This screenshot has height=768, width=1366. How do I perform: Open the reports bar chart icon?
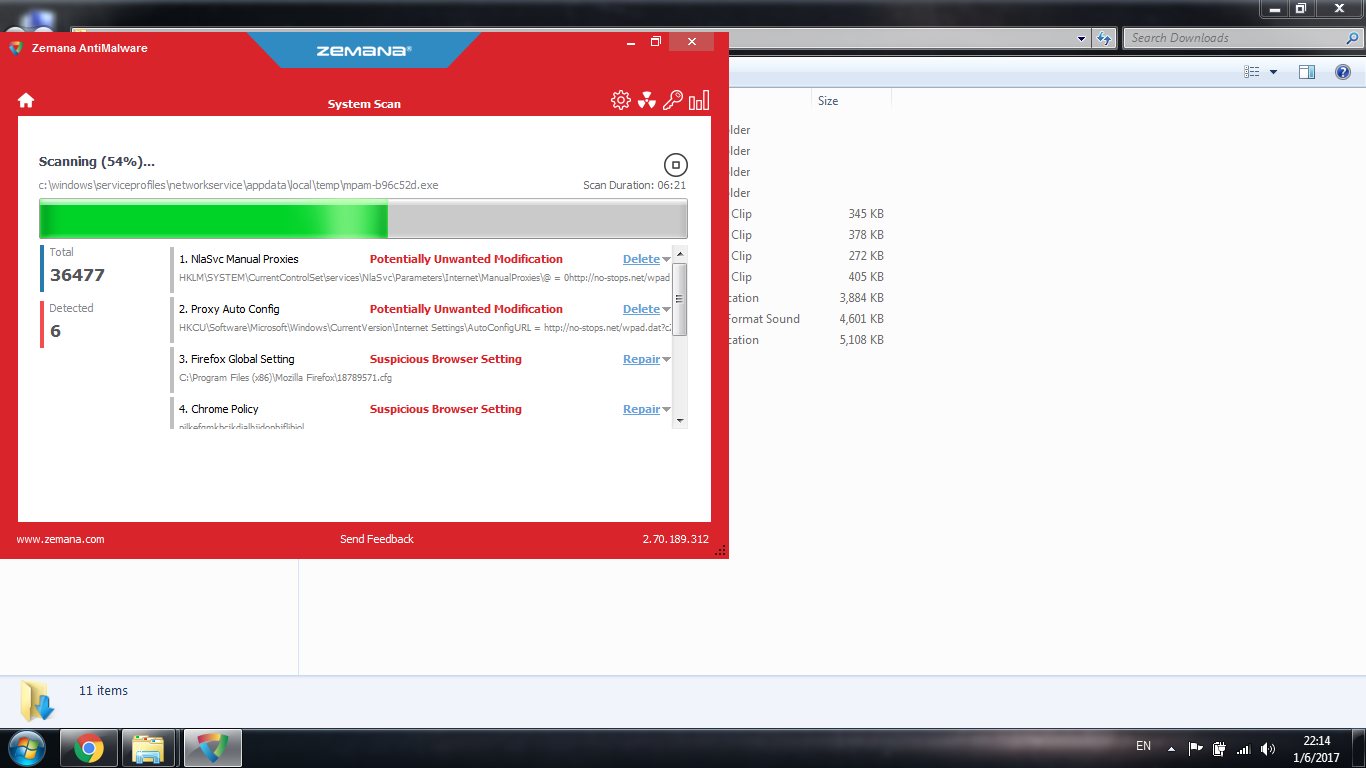(x=699, y=100)
